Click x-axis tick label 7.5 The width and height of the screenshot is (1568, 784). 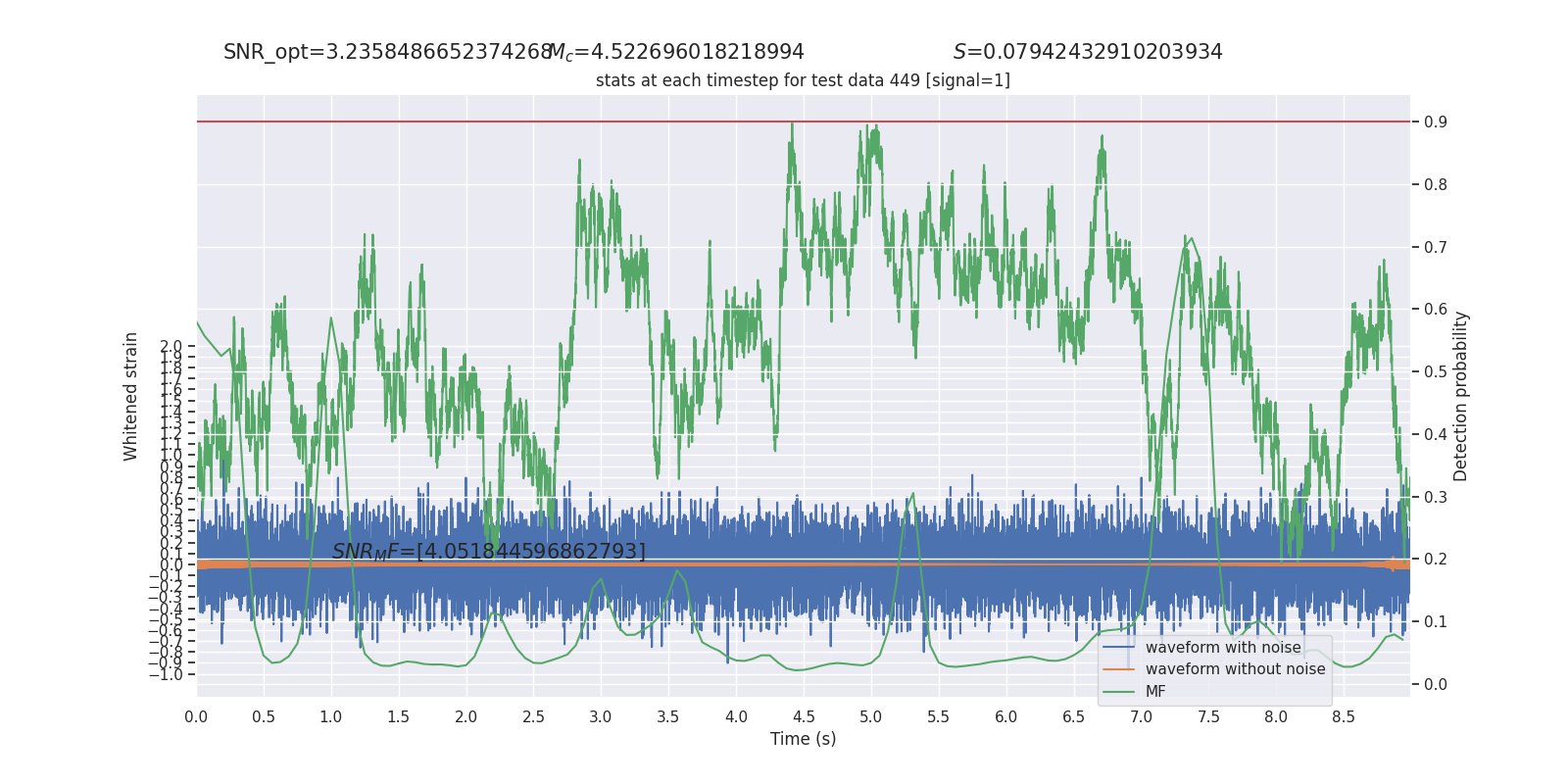pyautogui.click(x=1208, y=717)
